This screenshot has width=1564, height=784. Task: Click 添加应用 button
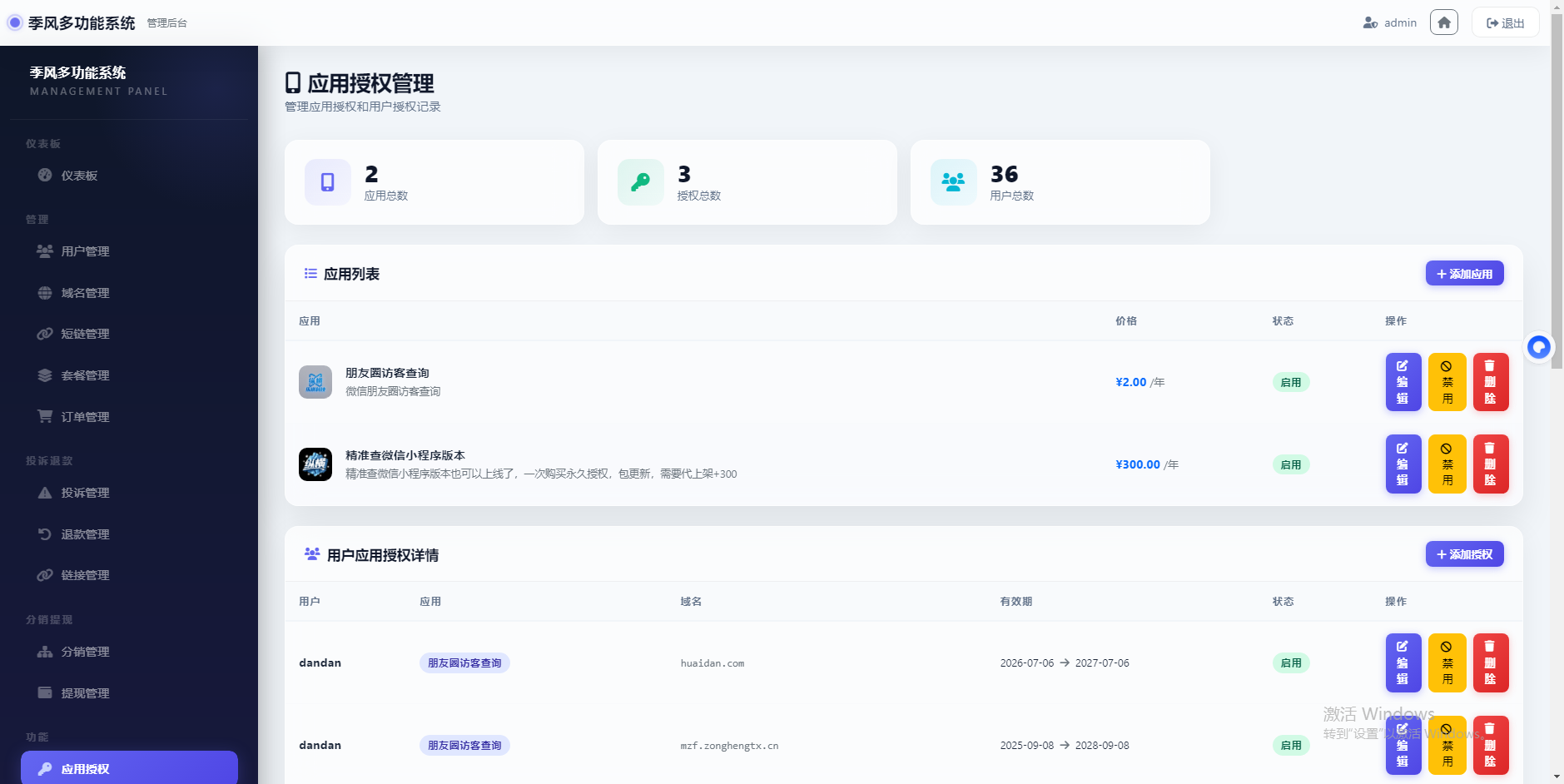(1464, 273)
